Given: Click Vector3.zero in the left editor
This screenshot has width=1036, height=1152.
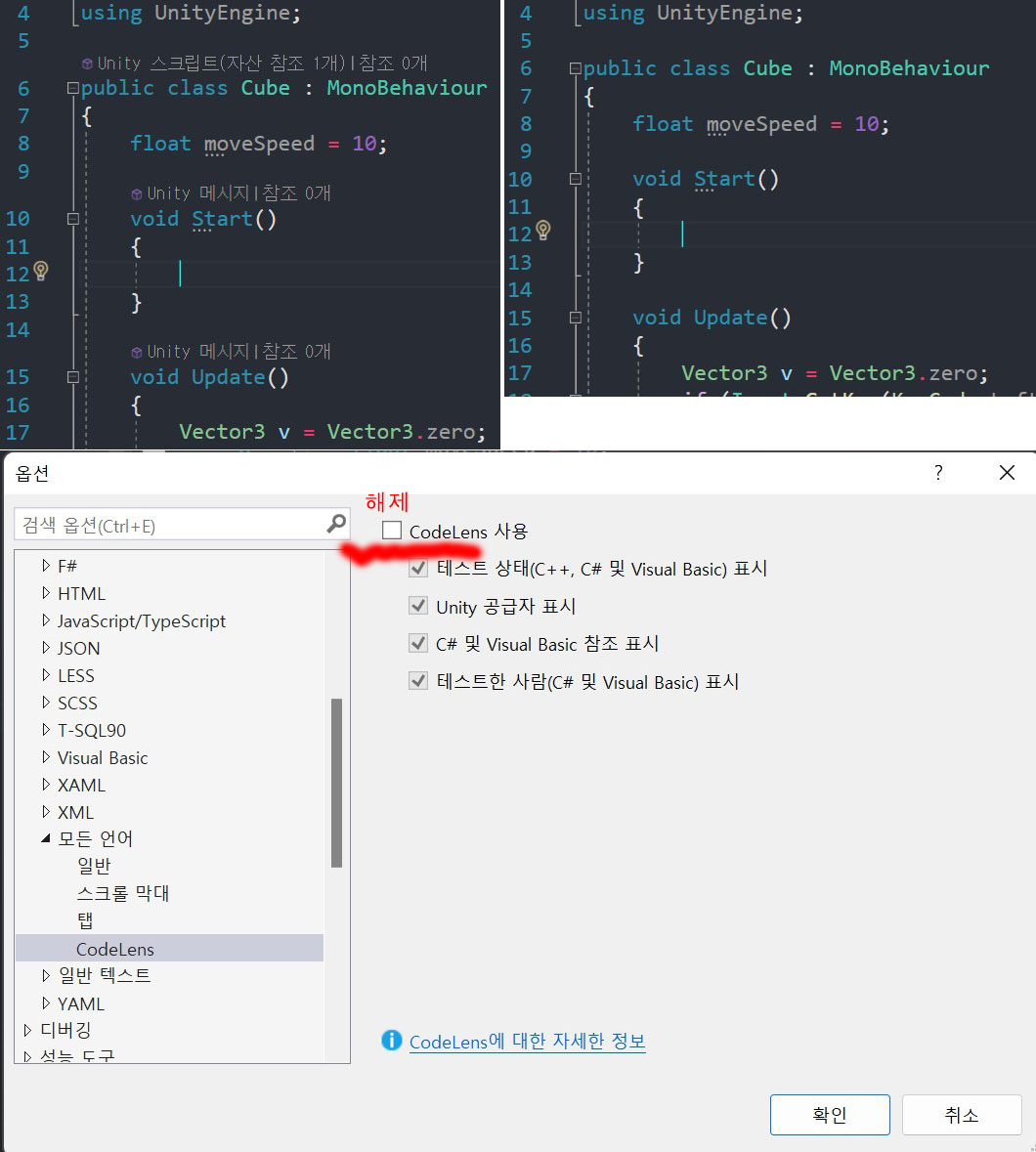Looking at the screenshot, I should click(401, 431).
